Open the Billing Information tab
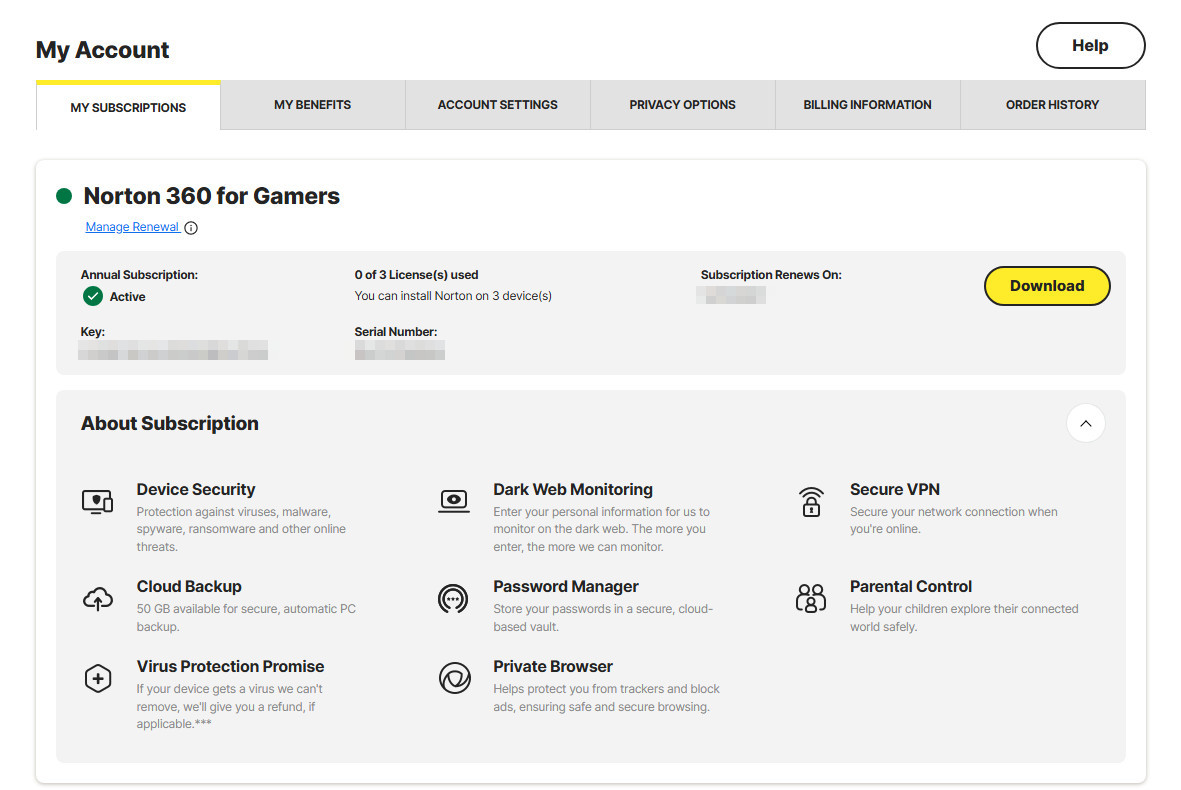 (868, 105)
